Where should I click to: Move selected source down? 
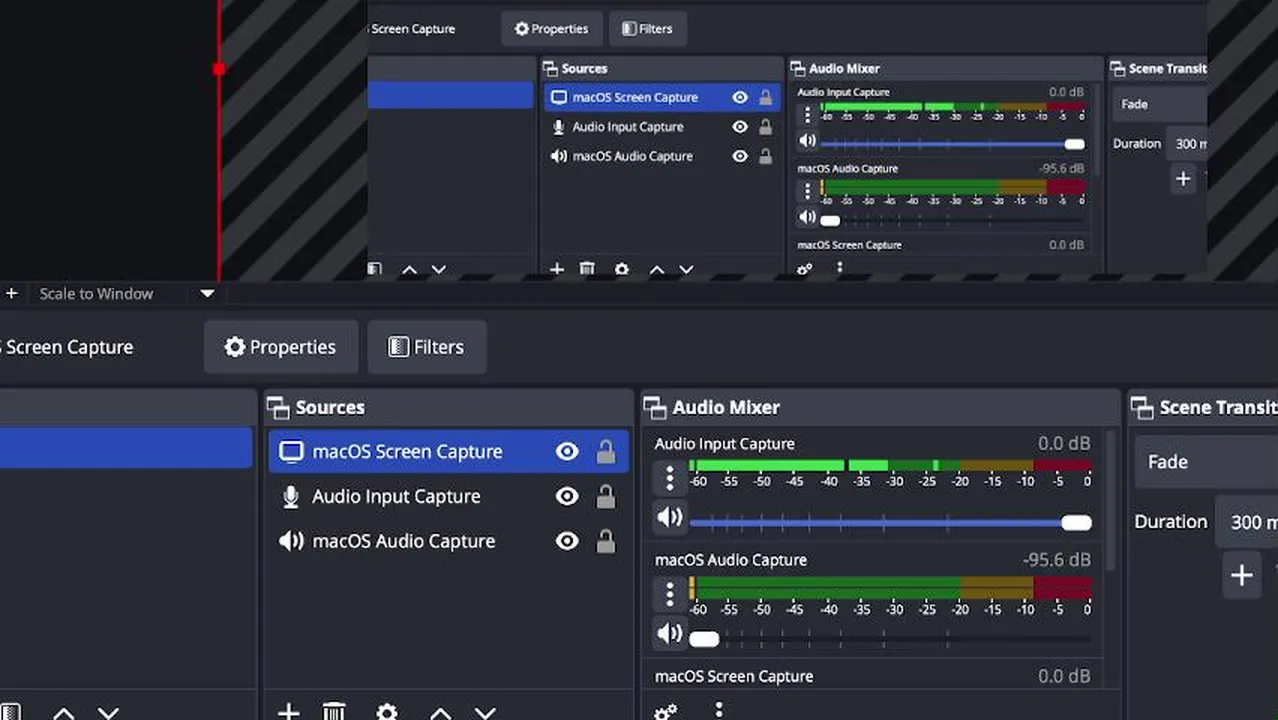pos(485,713)
